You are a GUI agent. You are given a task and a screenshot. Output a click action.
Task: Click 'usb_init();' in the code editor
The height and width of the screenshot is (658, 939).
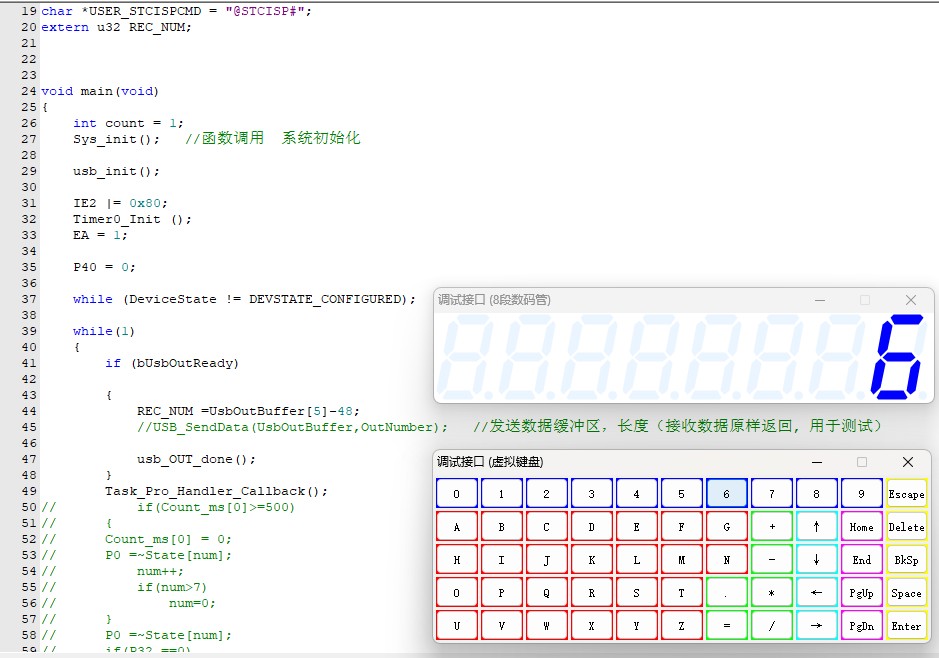(117, 171)
